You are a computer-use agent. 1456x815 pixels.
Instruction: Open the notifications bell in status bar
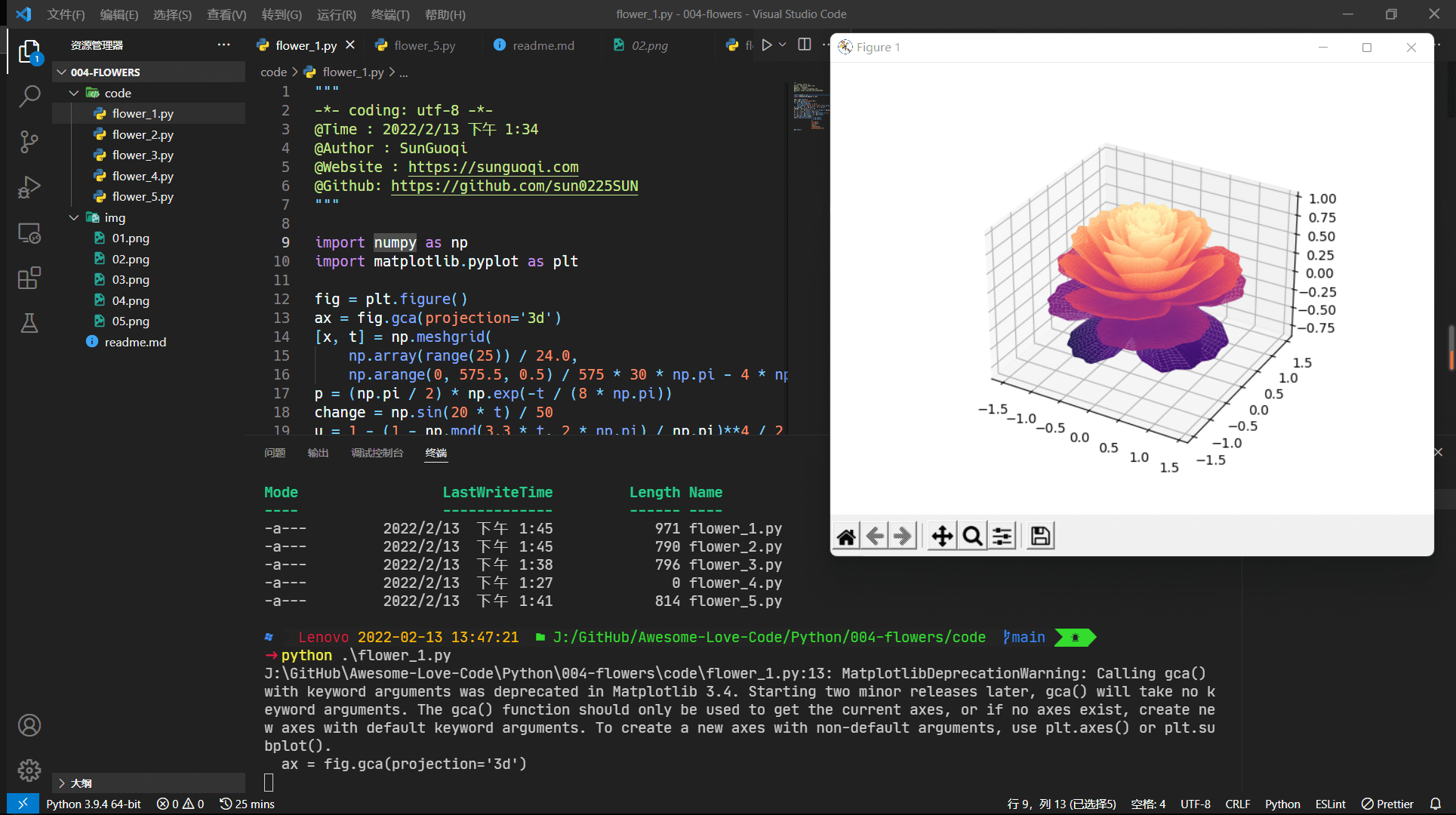[1436, 804]
